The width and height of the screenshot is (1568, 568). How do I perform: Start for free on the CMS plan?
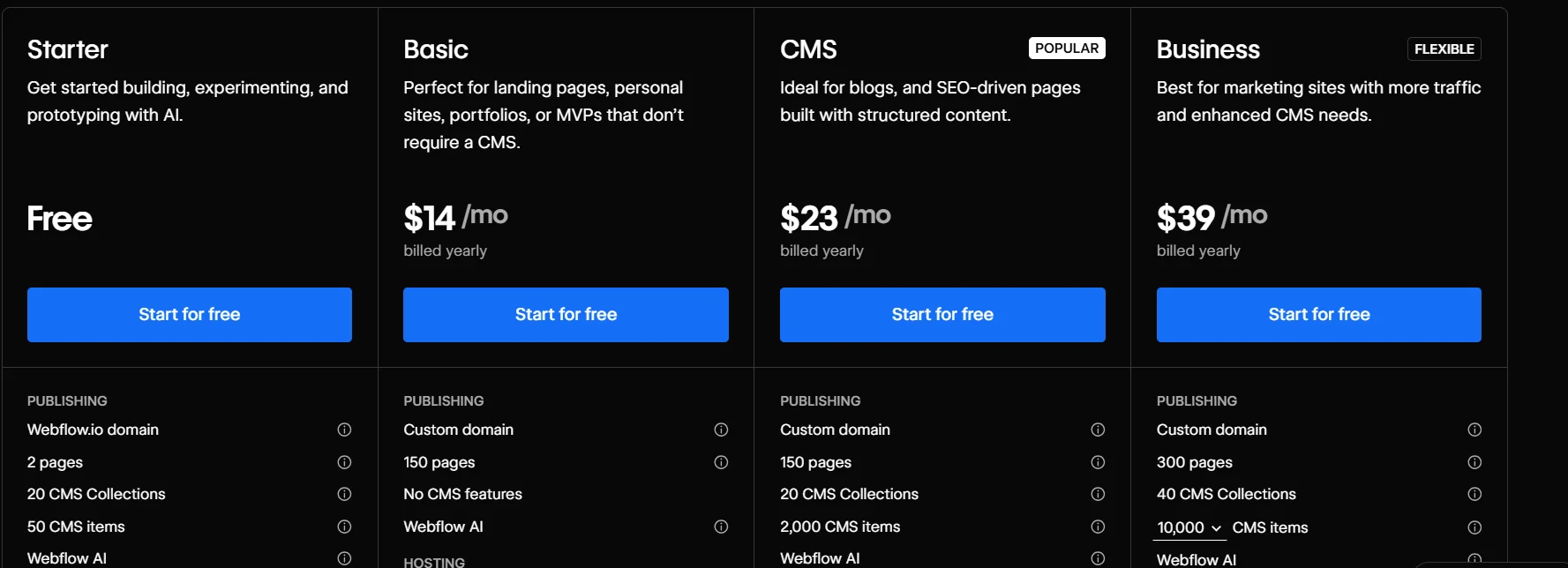pos(942,314)
